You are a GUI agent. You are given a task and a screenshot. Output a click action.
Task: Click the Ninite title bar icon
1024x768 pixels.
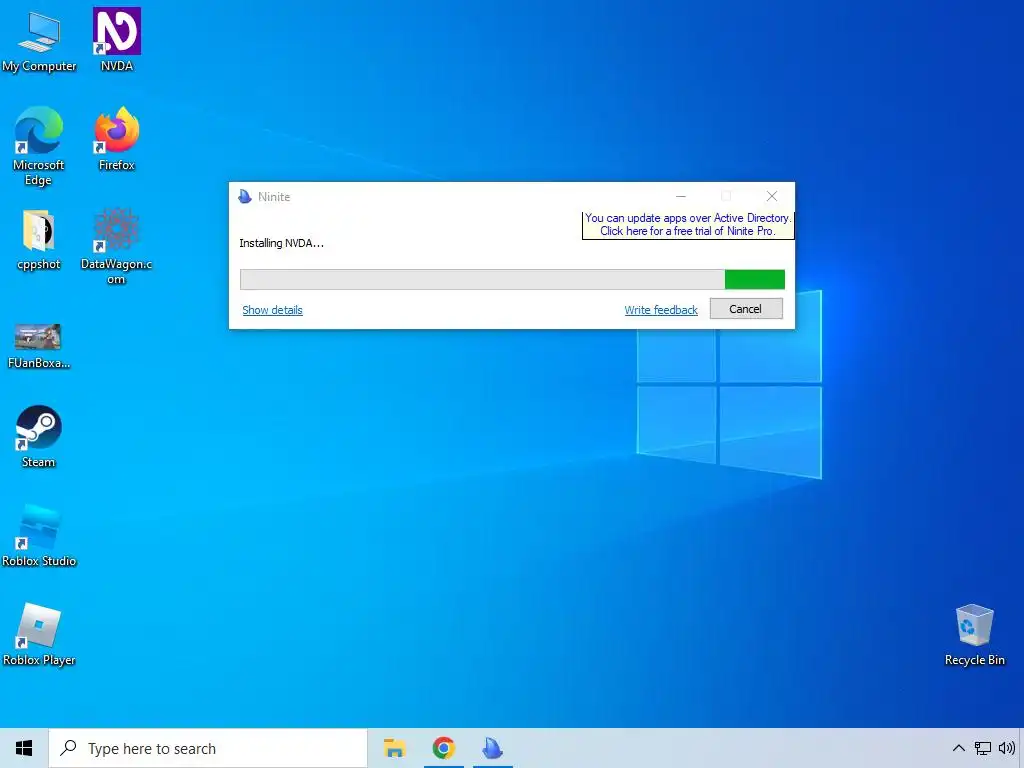click(245, 197)
